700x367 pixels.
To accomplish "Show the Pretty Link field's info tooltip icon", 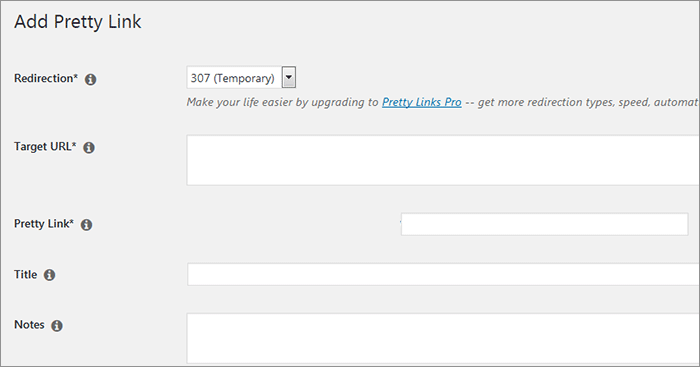I will click(x=87, y=225).
